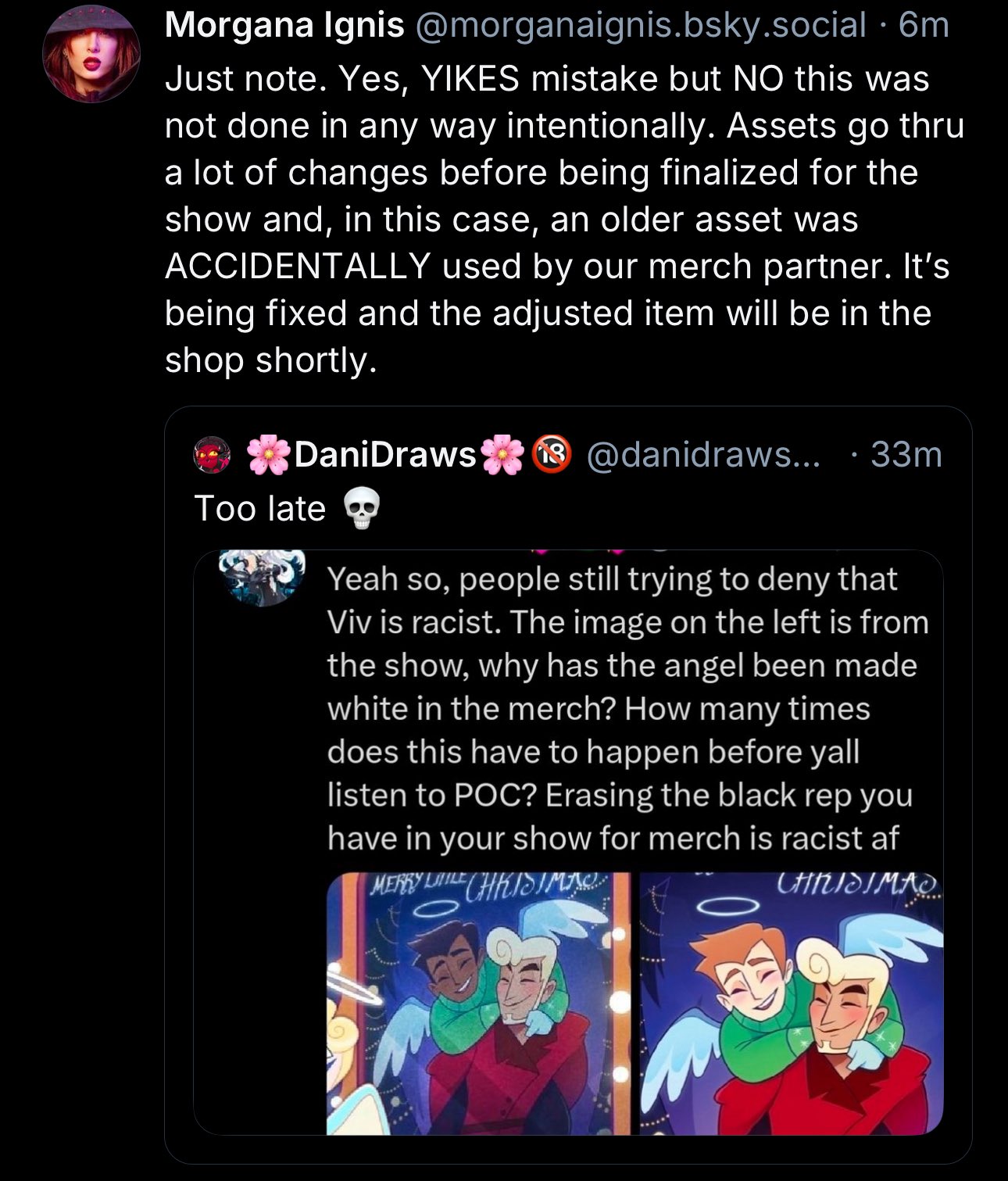Click the 18+ badge icon
Screen dimensions: 1008x1181
[552, 454]
